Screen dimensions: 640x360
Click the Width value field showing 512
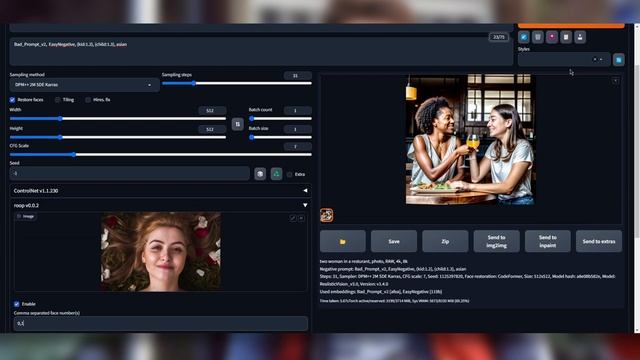click(212, 111)
